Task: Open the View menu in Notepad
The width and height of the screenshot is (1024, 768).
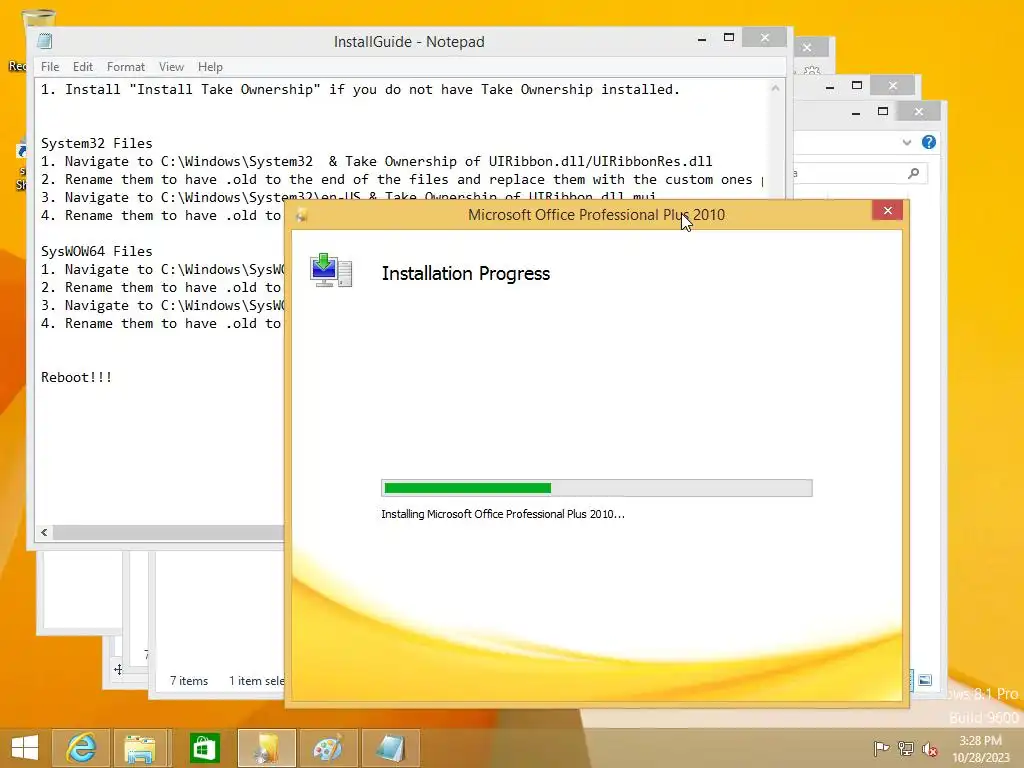Action: 171,67
